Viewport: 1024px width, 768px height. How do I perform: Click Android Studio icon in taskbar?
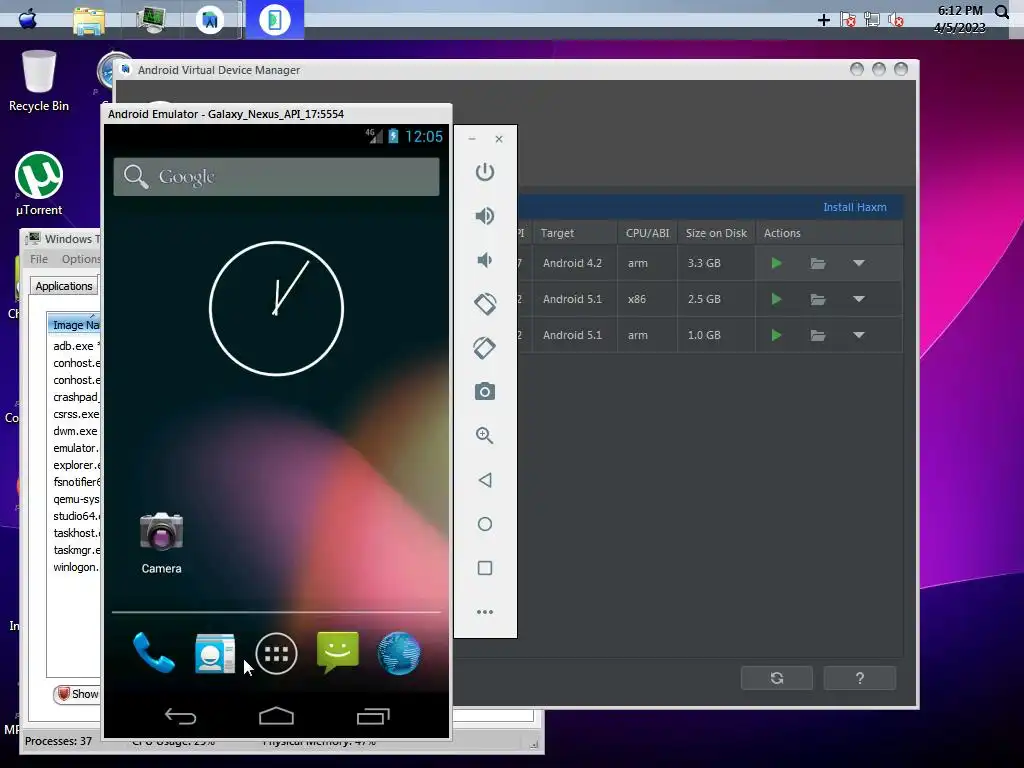210,20
